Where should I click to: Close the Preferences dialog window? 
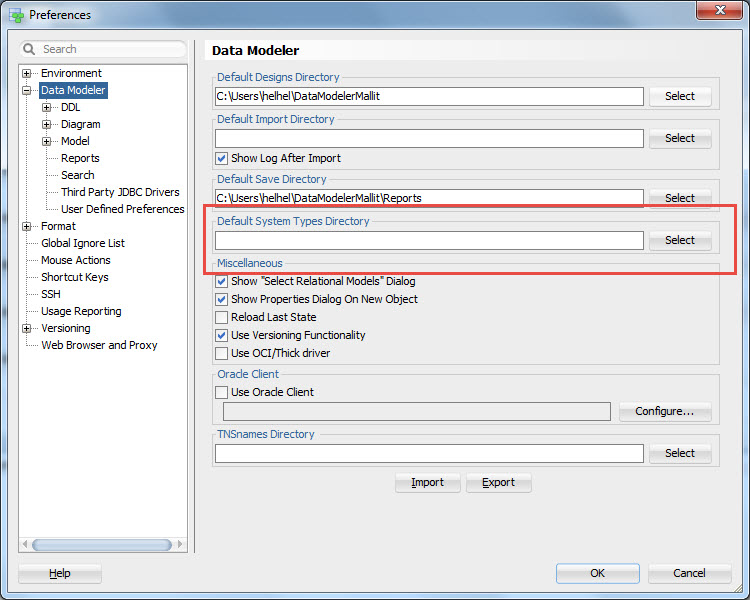(x=714, y=12)
